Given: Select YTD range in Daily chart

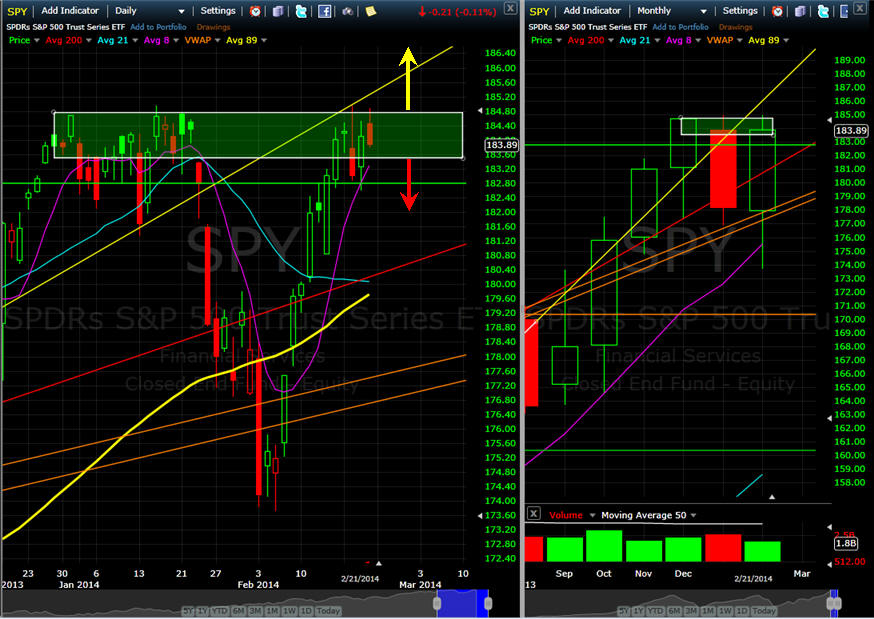Looking at the screenshot, I should pyautogui.click(x=220, y=611).
